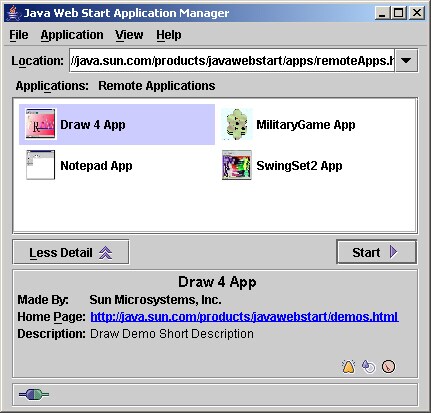Collapse details with Less Detail button

coord(71,252)
